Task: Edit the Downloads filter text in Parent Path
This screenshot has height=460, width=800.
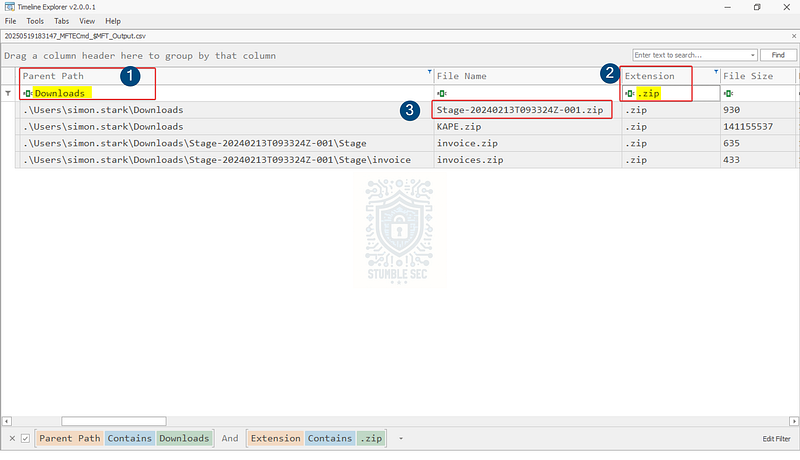Action: point(60,93)
